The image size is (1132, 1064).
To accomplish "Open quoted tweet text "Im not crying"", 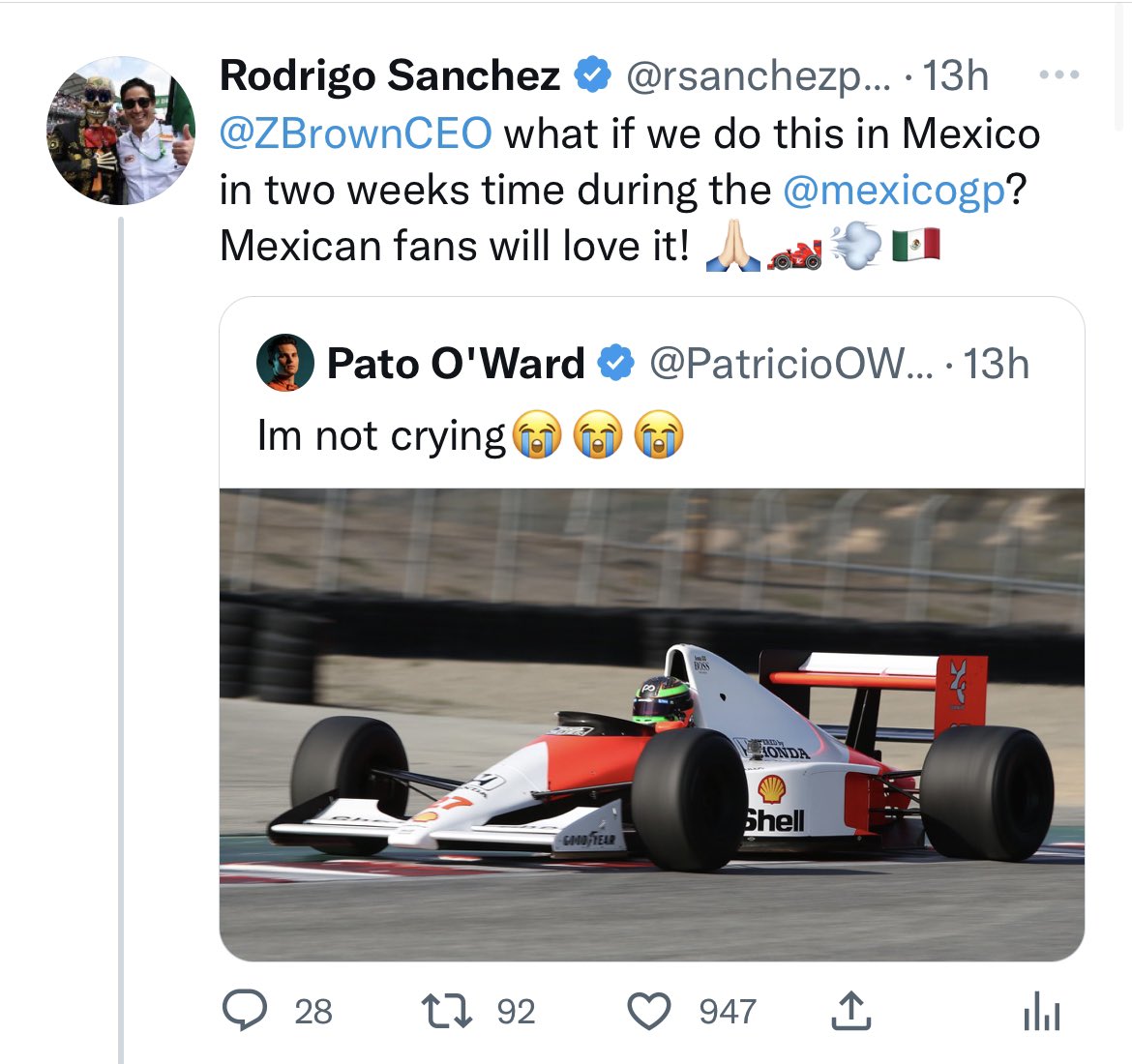I will [x=381, y=435].
